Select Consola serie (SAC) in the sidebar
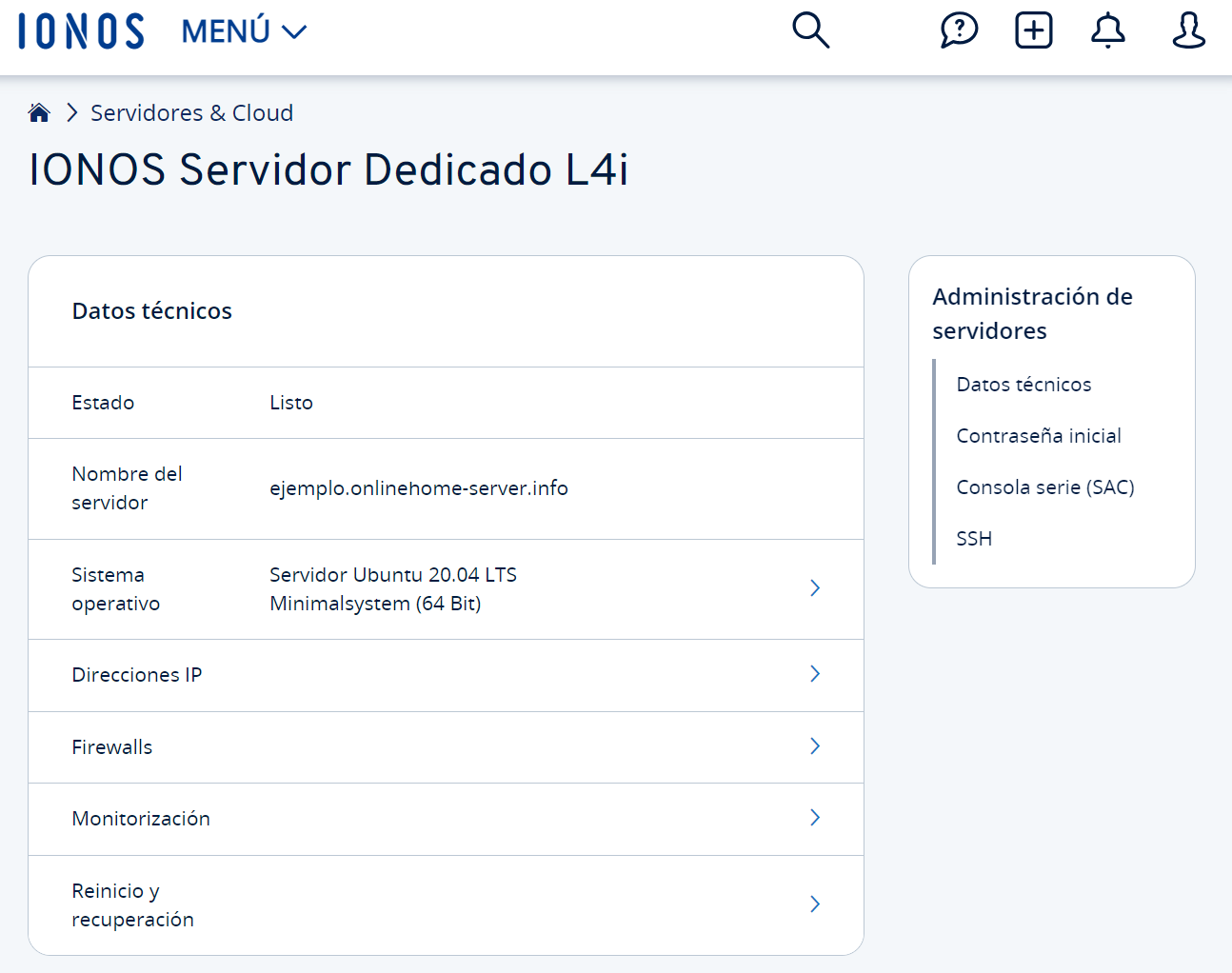This screenshot has width=1232, height=973. [1045, 487]
